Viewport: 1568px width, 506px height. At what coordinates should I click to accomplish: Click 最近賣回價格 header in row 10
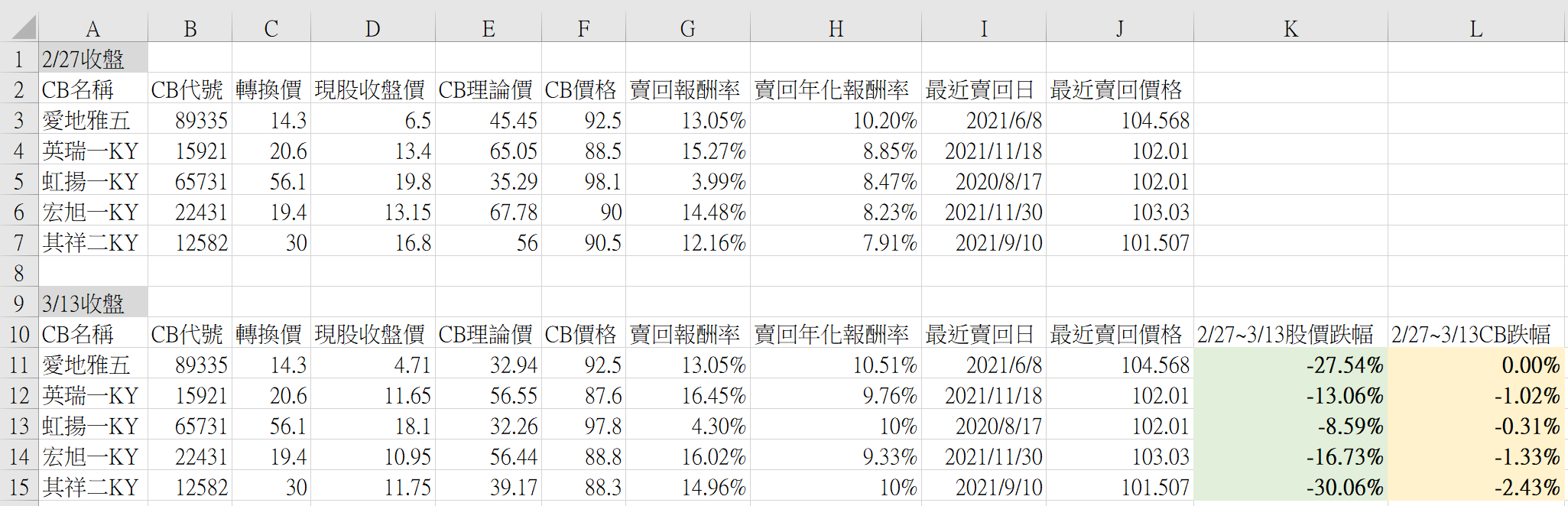pos(1120,334)
